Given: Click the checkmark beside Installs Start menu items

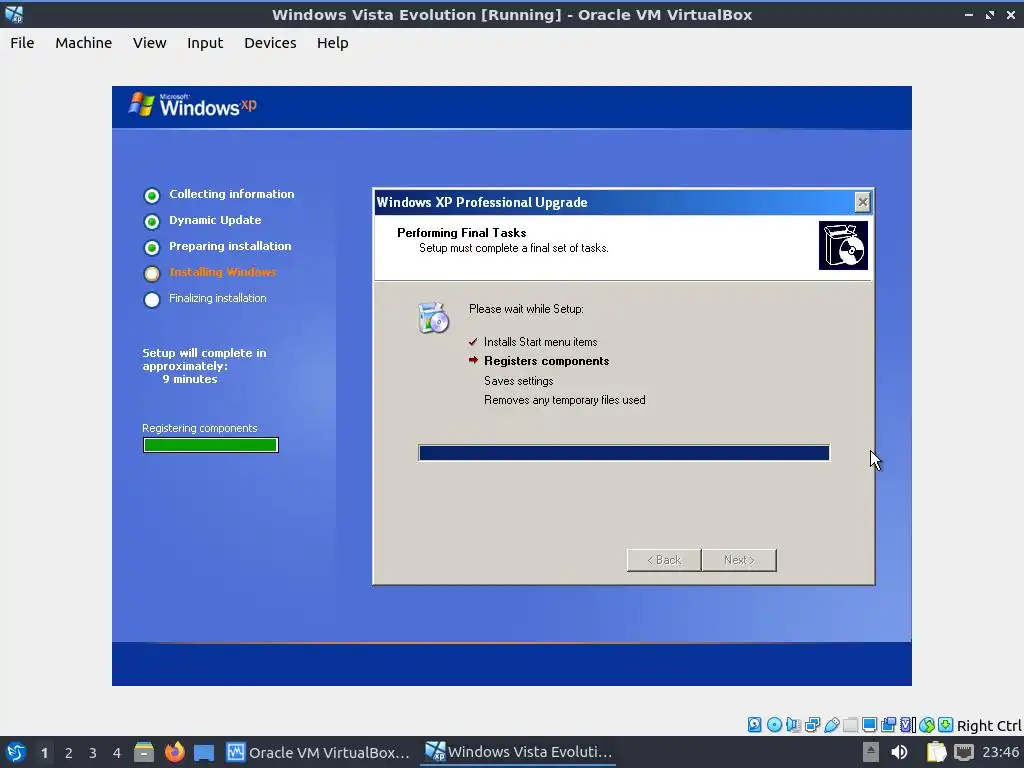Looking at the screenshot, I should click(x=473, y=342).
